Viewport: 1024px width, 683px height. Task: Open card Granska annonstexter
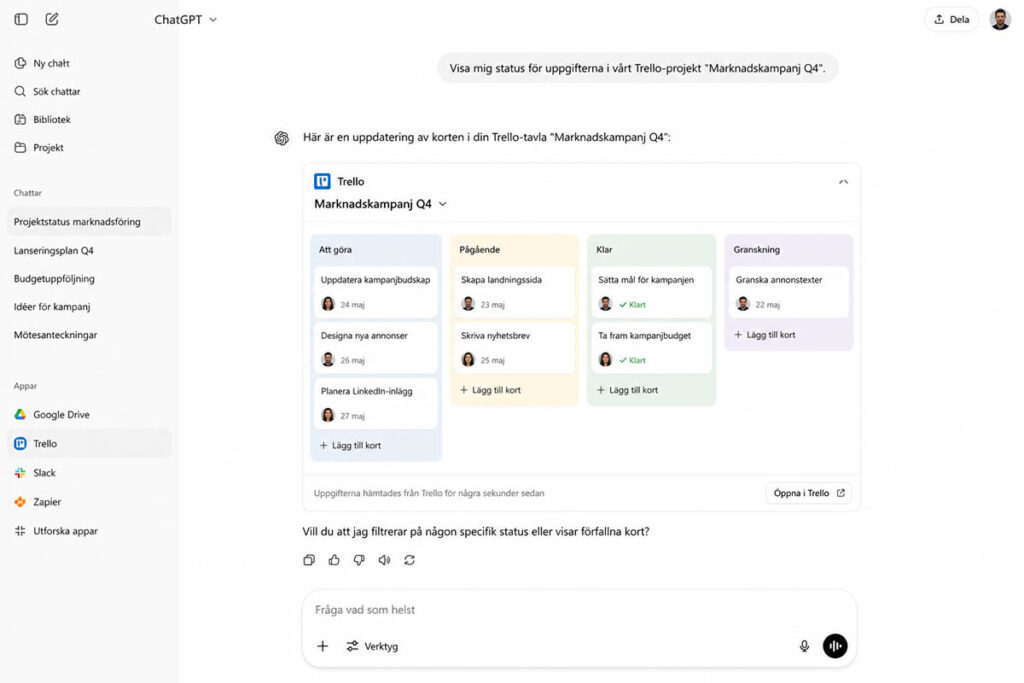788,291
